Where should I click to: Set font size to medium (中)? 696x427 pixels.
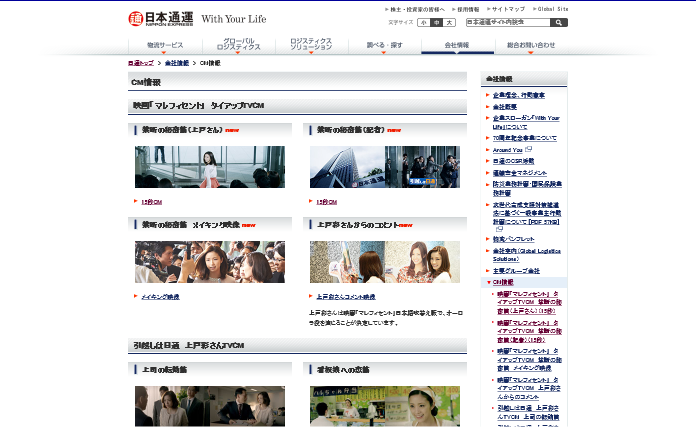[x=436, y=22]
